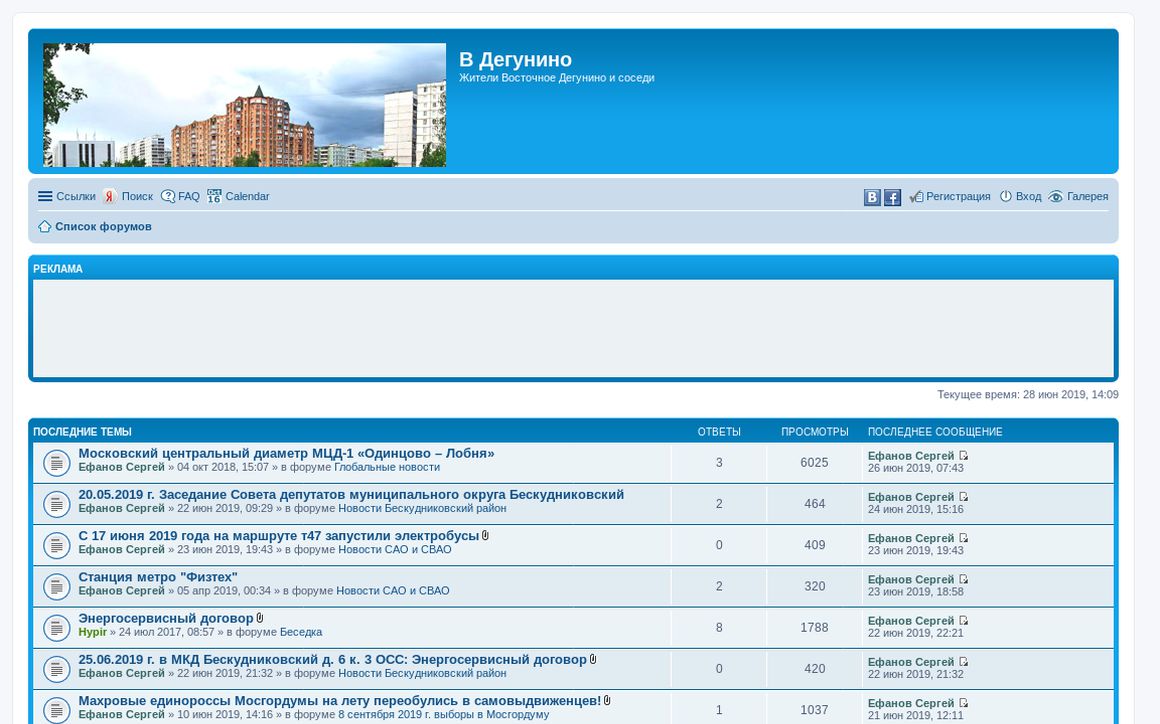Click attachment paperclip on Махровые единороссы topic

[607, 700]
